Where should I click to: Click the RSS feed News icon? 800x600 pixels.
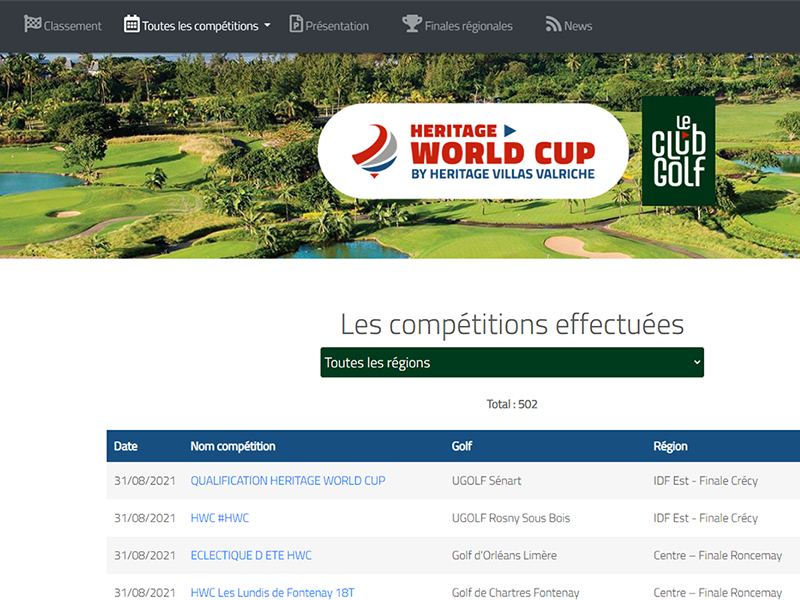(553, 24)
